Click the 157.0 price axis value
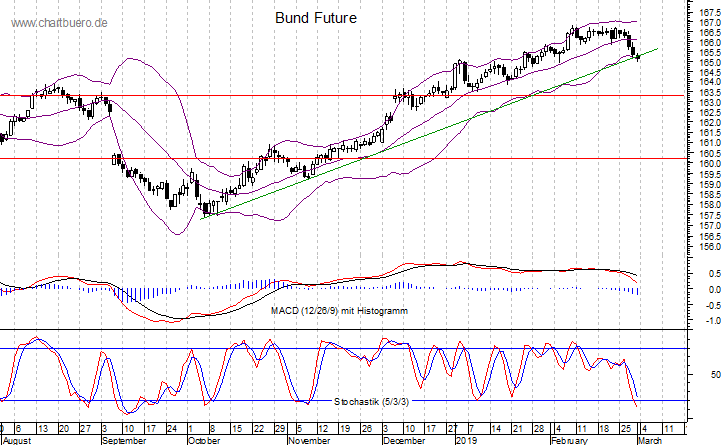This screenshot has height=445, width=723. (710, 225)
